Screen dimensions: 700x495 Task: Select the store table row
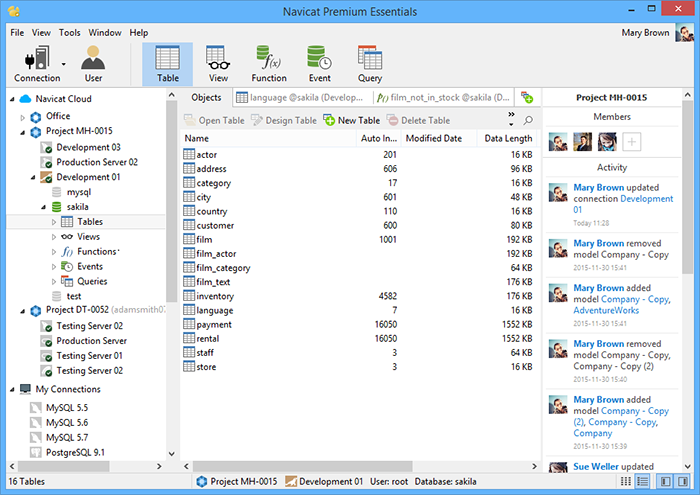pyautogui.click(x=358, y=367)
